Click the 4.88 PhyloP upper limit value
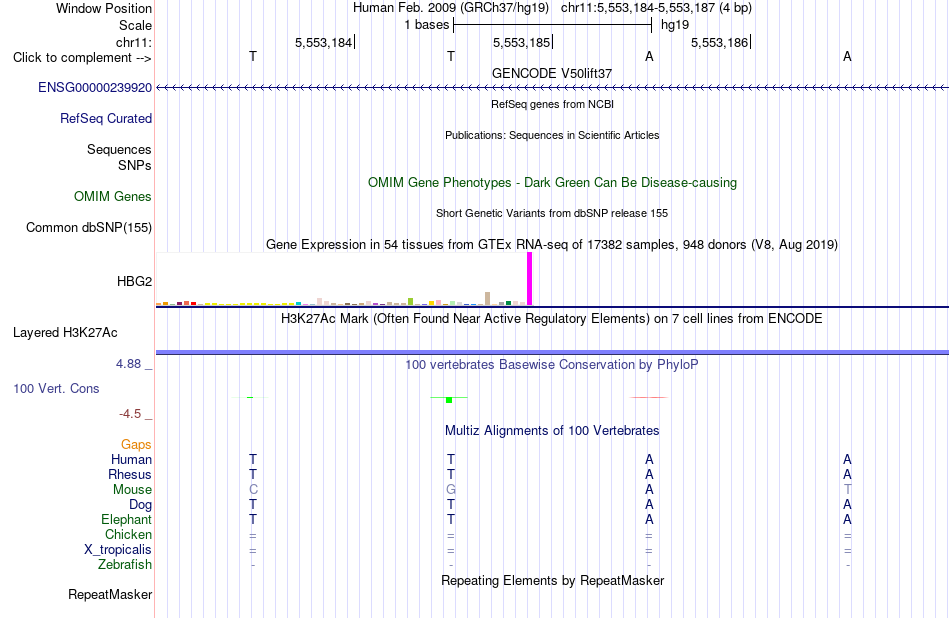950x618 pixels. (128, 364)
